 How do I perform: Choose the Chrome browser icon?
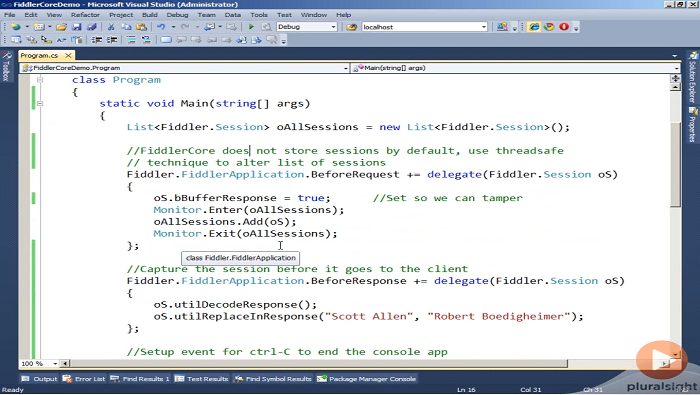pyautogui.click(x=549, y=27)
